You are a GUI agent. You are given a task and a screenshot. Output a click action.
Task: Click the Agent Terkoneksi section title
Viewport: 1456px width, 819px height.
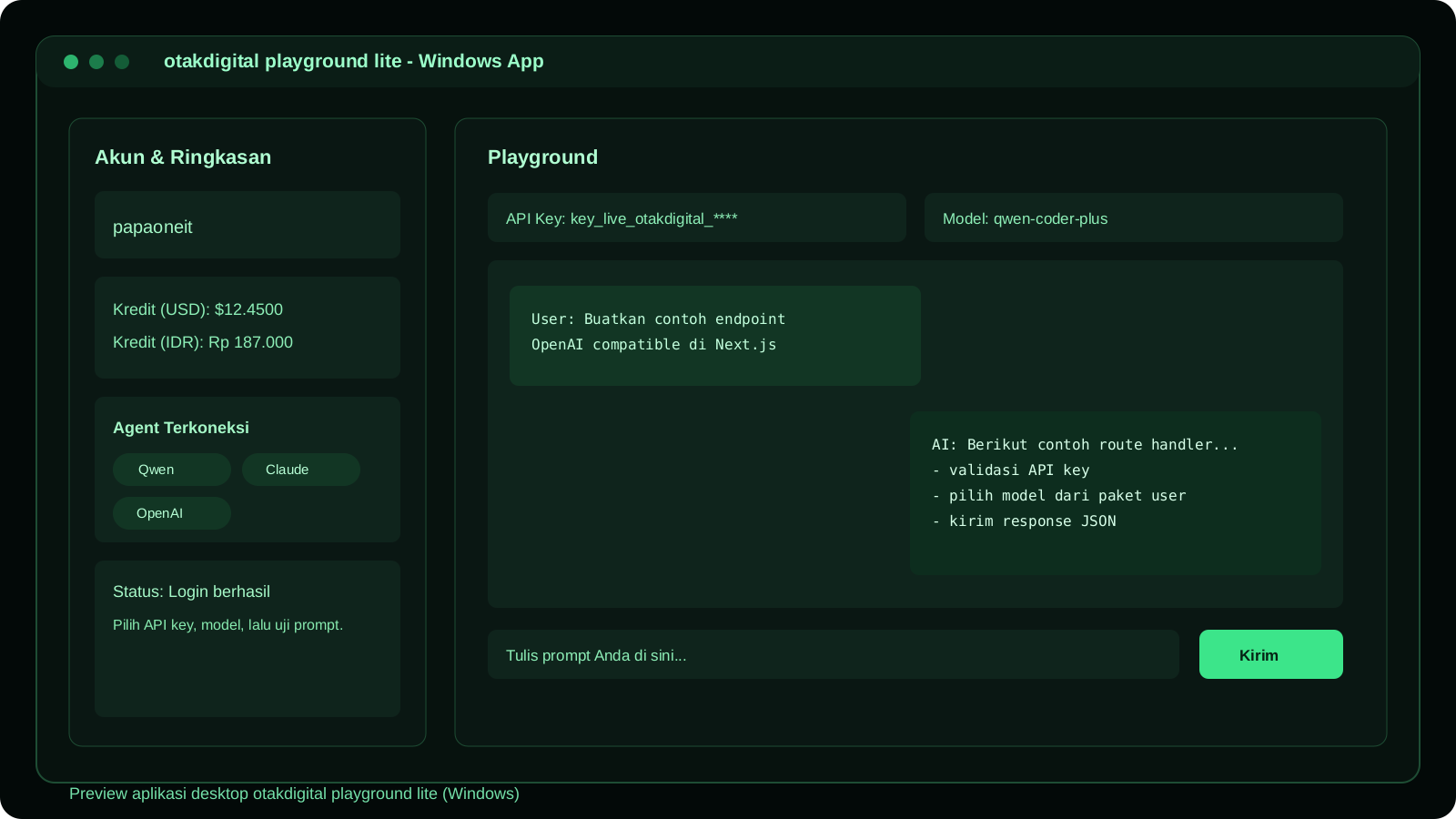(181, 428)
